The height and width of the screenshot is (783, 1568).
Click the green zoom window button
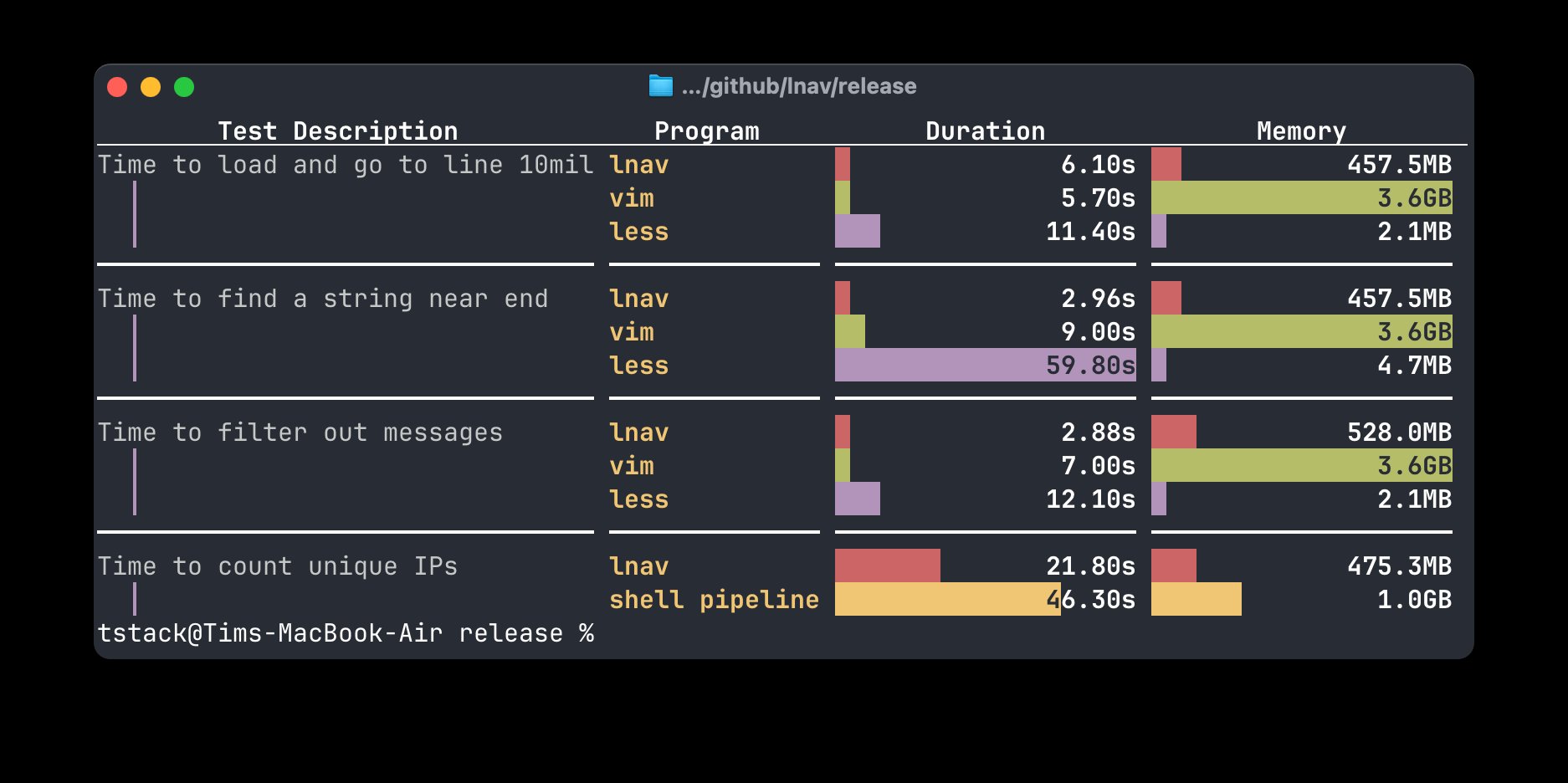(184, 87)
